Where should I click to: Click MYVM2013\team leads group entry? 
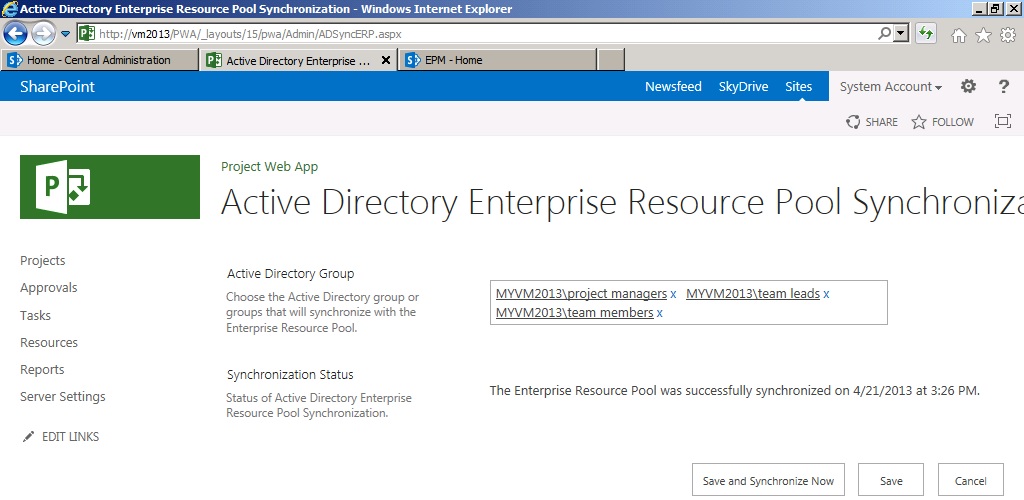(752, 294)
